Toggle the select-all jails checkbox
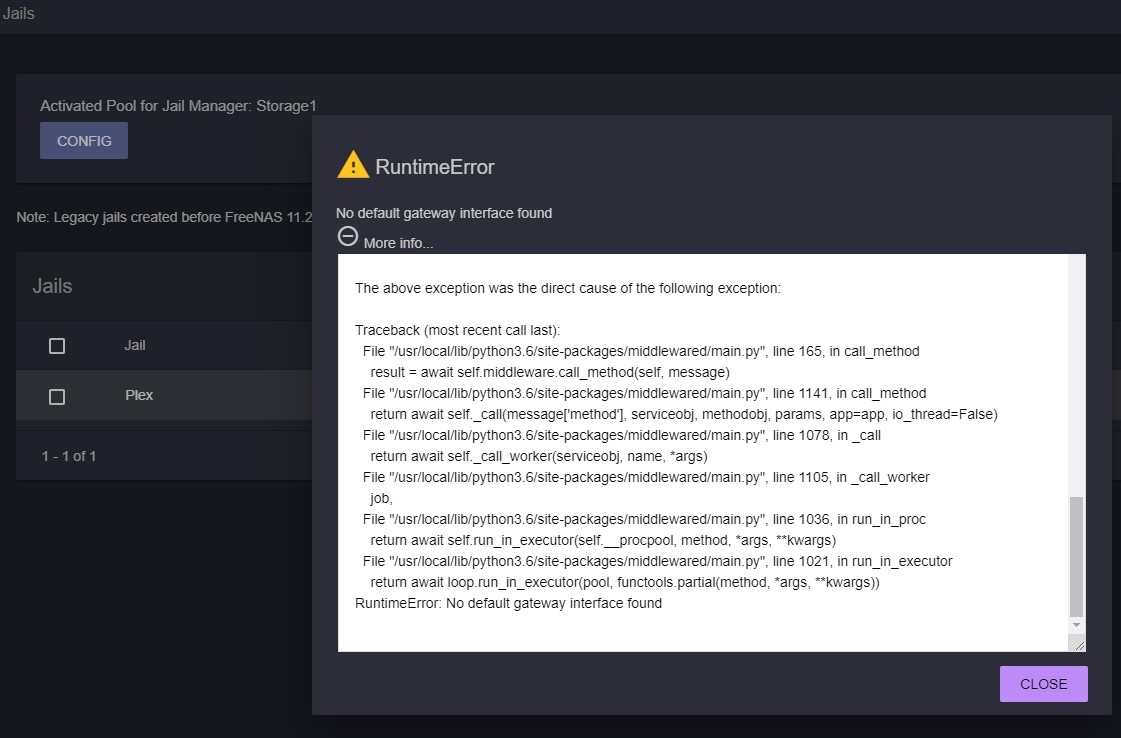 [x=57, y=346]
